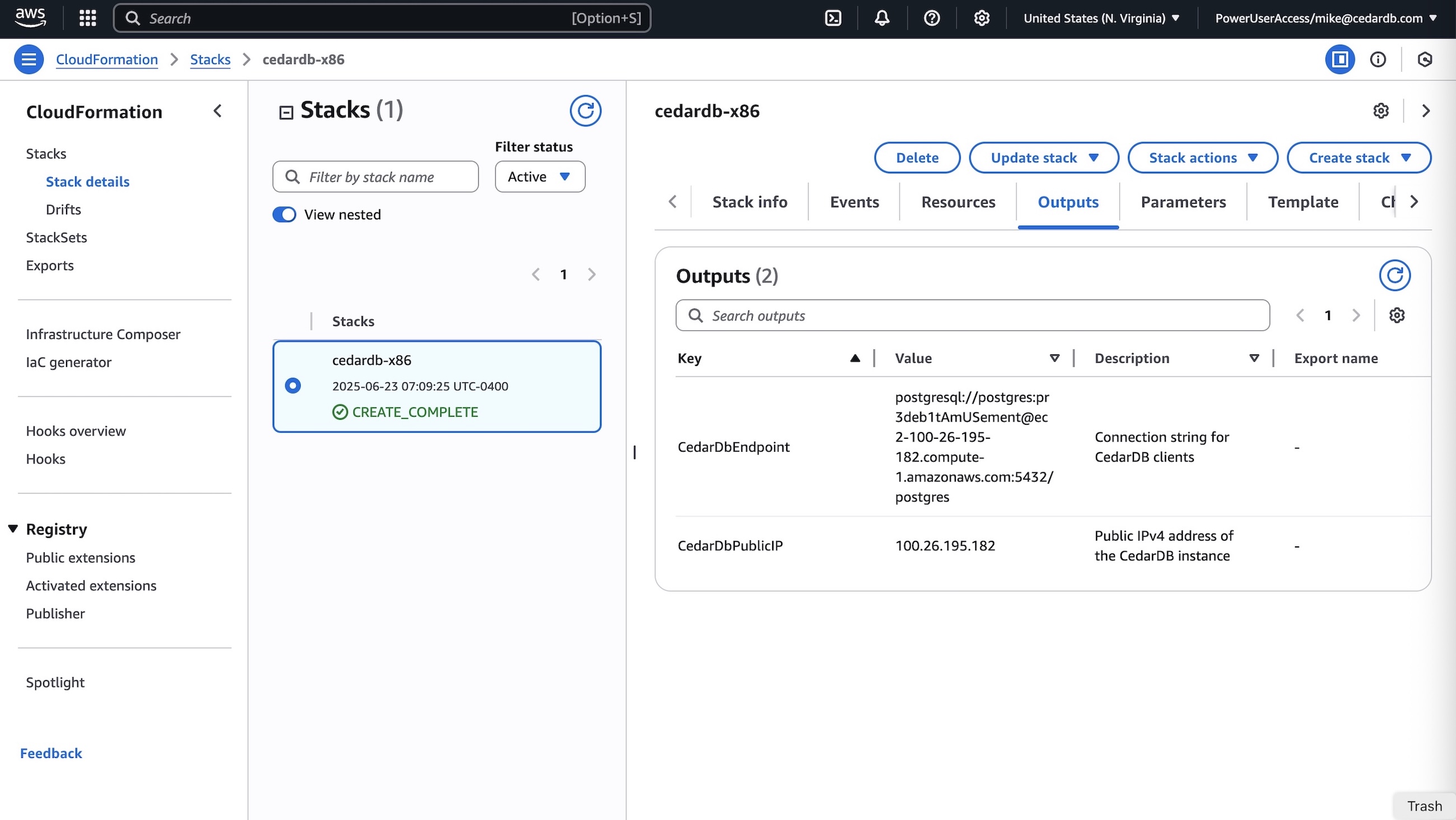Open Outputs table preferences gear
This screenshot has height=820, width=1456.
(x=1397, y=315)
